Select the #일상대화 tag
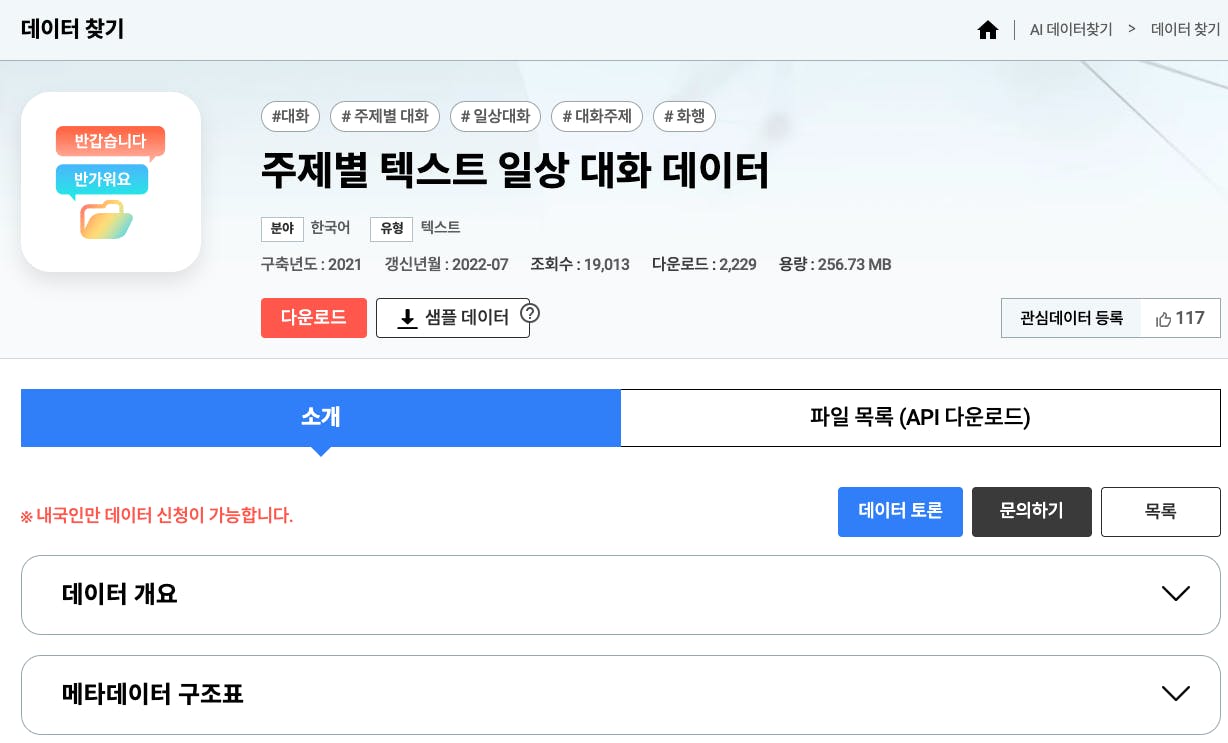The image size is (1228, 743). coord(495,116)
